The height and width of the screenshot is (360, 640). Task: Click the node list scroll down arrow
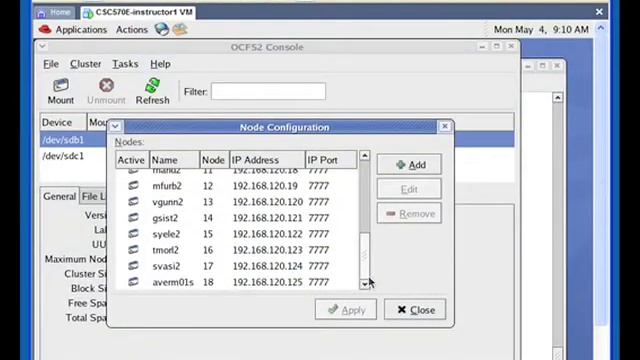coord(364,284)
